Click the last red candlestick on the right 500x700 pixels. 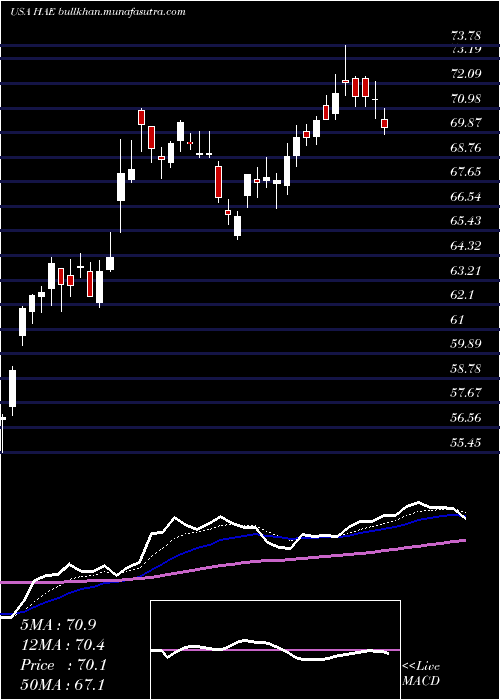coord(384,123)
